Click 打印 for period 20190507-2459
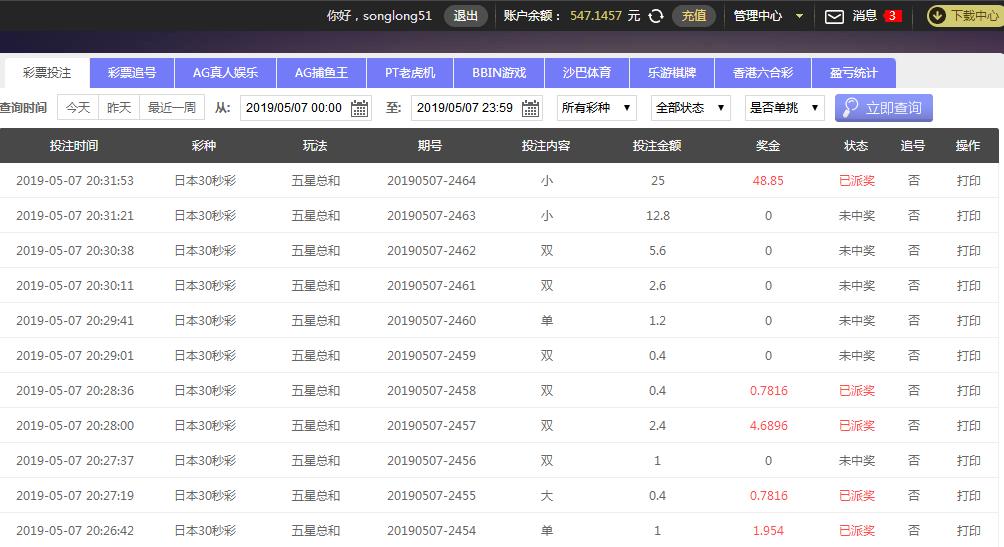Screen dimensions: 1004x547 pos(968,355)
